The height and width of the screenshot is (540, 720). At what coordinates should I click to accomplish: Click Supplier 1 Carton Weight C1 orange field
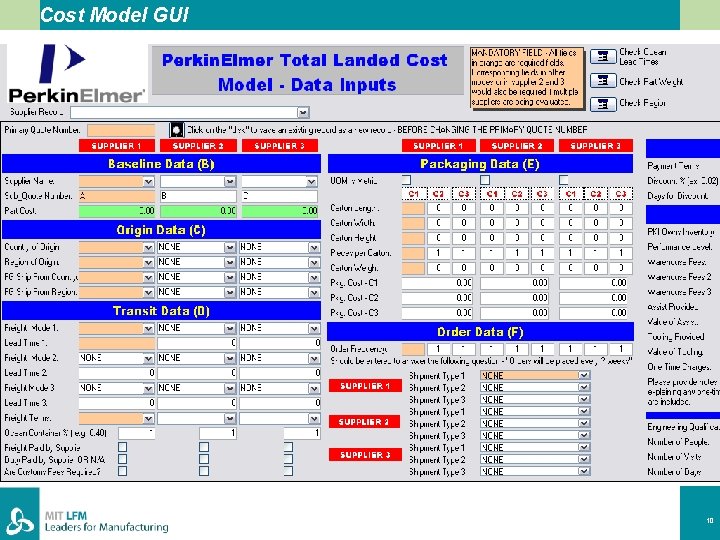pyautogui.click(x=413, y=268)
